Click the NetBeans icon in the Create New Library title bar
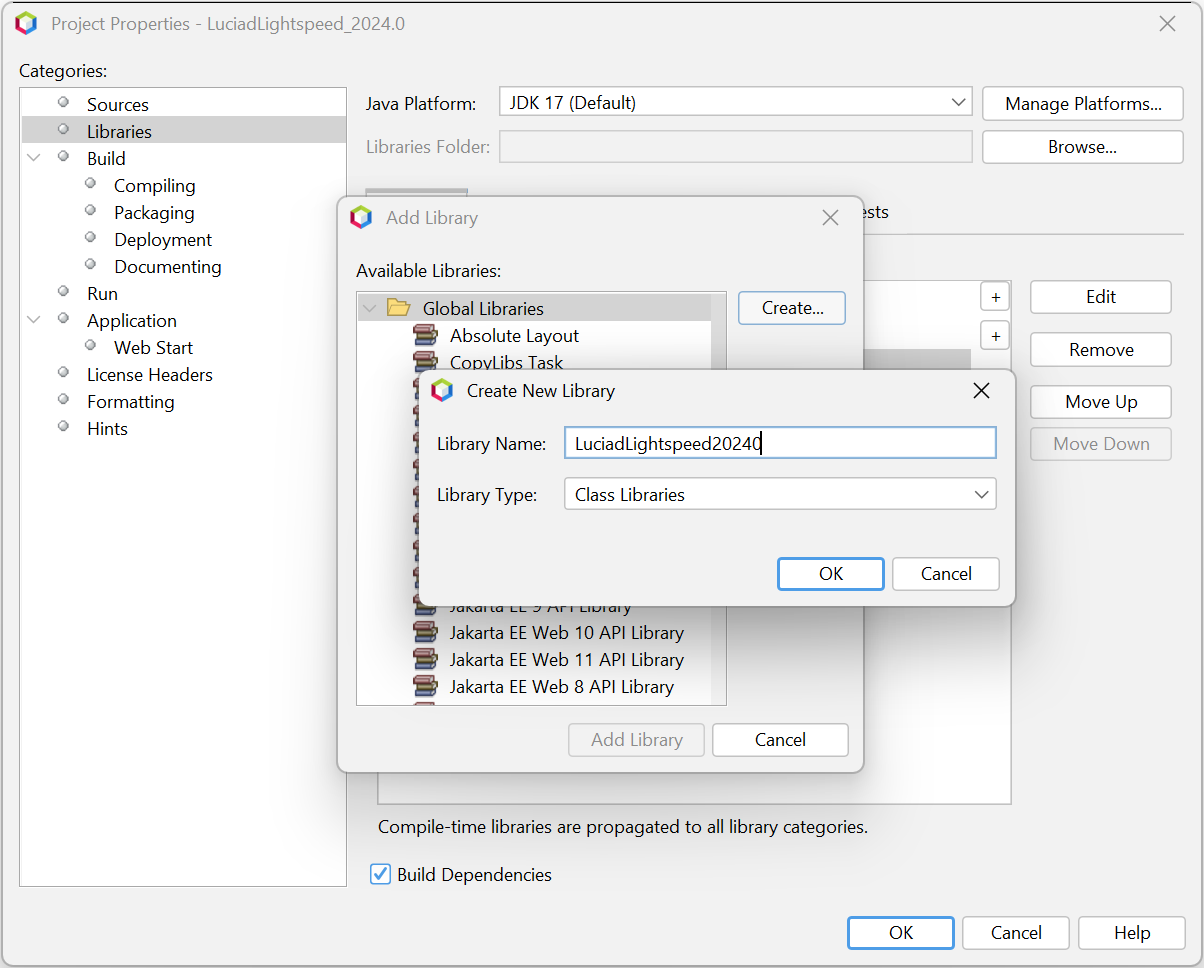The width and height of the screenshot is (1204, 968). click(x=442, y=391)
